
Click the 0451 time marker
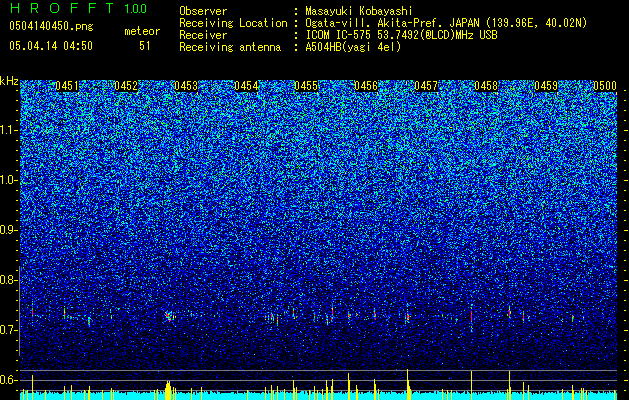pos(67,86)
